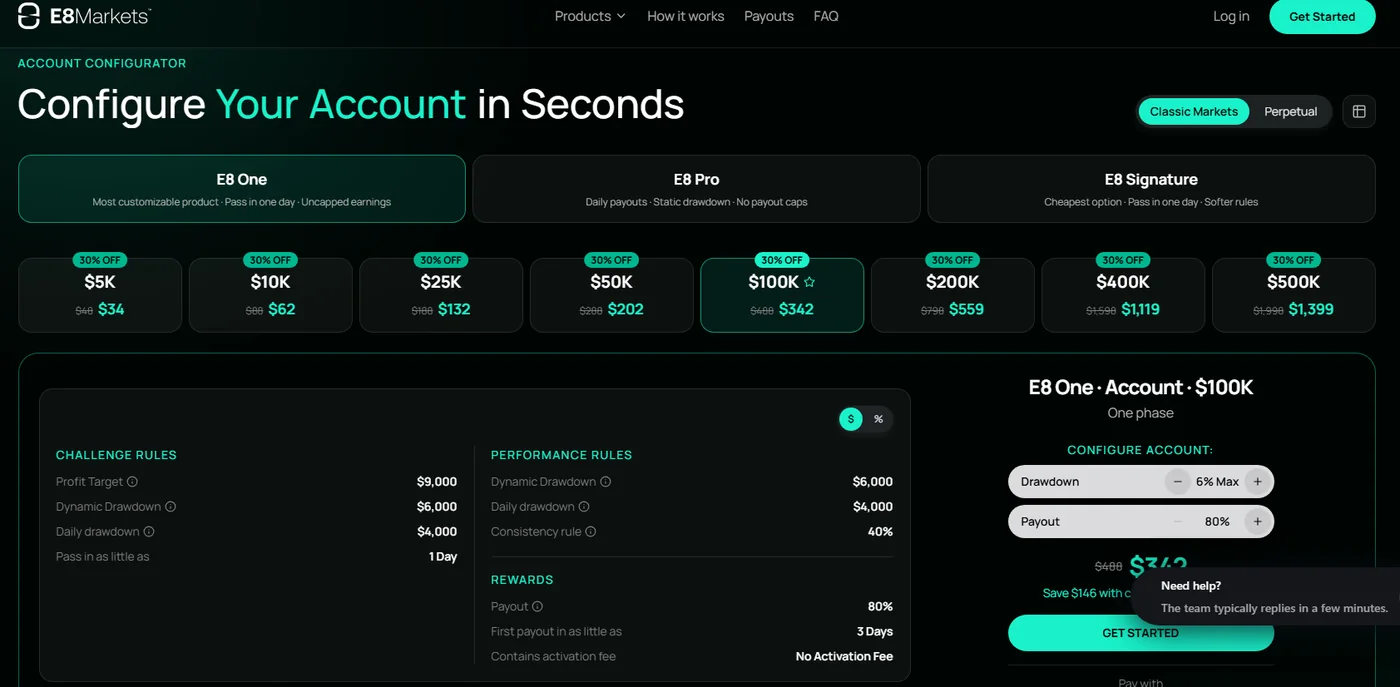The width and height of the screenshot is (1400, 687).
Task: Click the star icon on the $100K card
Action: click(810, 282)
